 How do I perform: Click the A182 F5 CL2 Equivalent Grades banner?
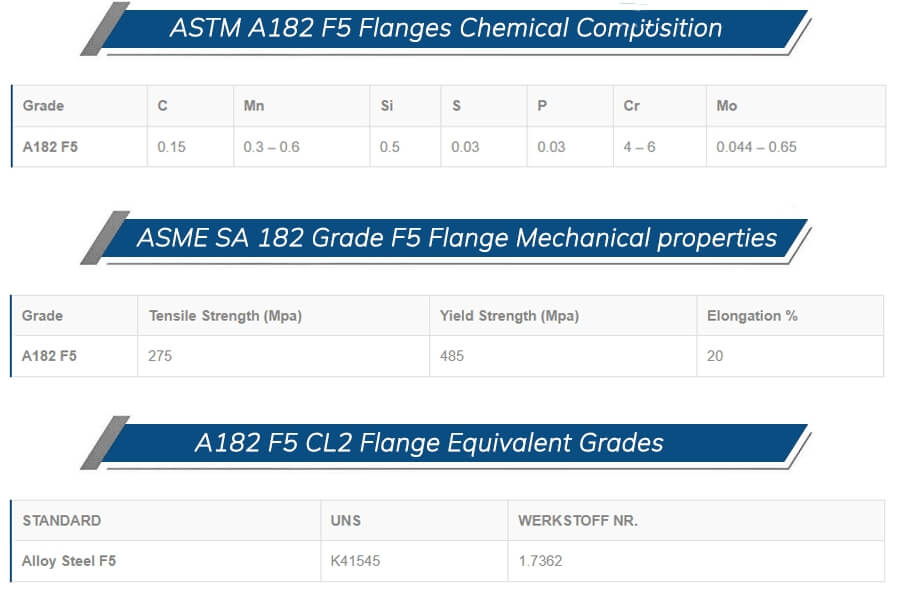[x=429, y=443]
